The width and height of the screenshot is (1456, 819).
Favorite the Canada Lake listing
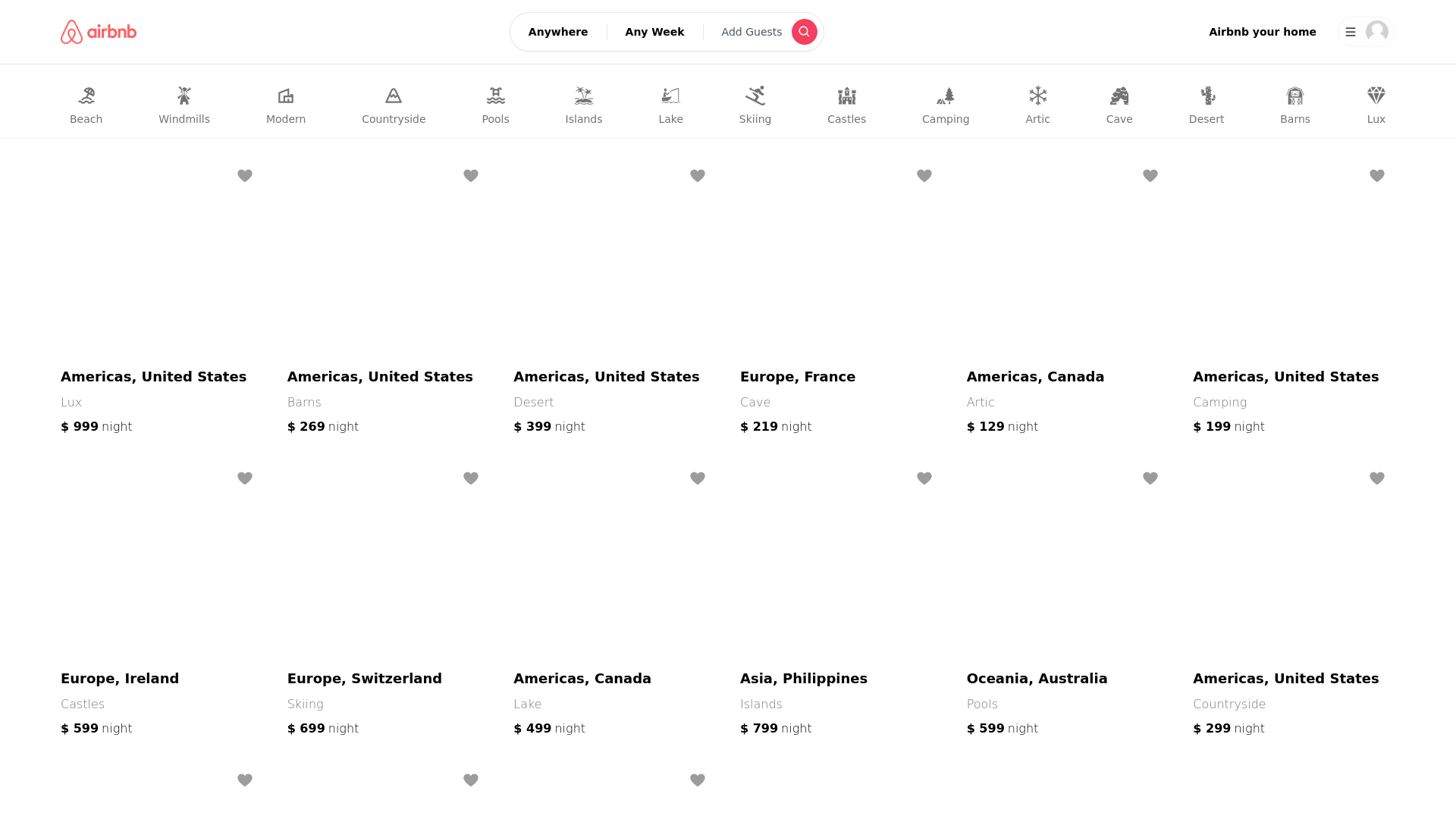698,479
